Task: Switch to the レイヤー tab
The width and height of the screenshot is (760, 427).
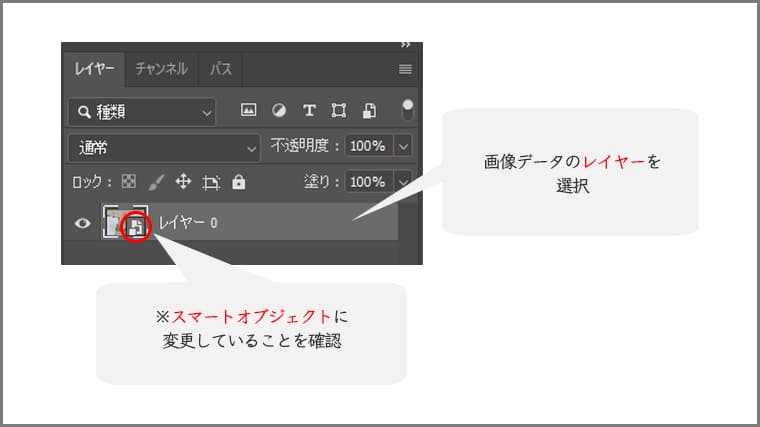Action: click(94, 69)
